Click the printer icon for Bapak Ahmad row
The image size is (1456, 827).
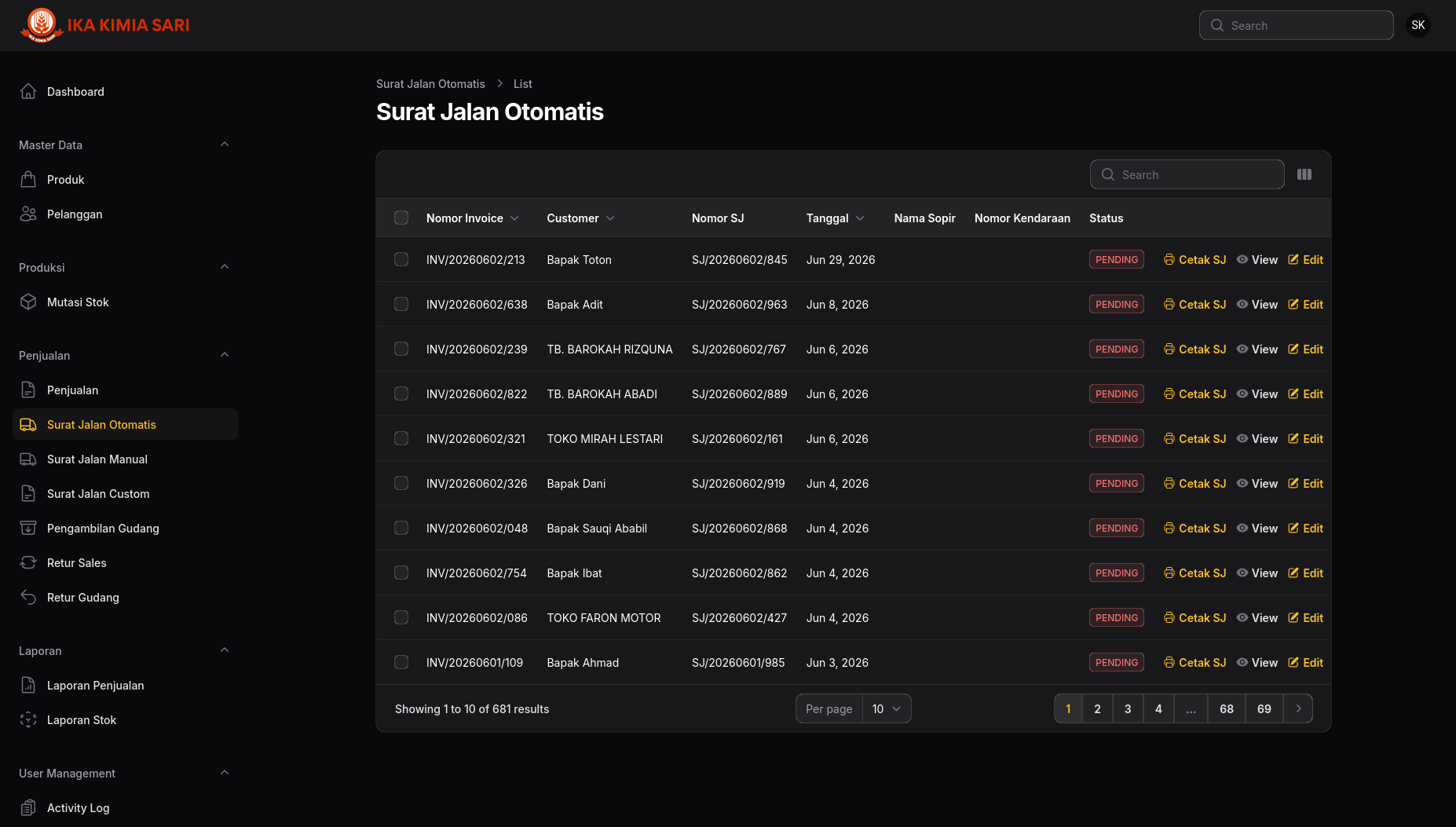pyautogui.click(x=1169, y=662)
